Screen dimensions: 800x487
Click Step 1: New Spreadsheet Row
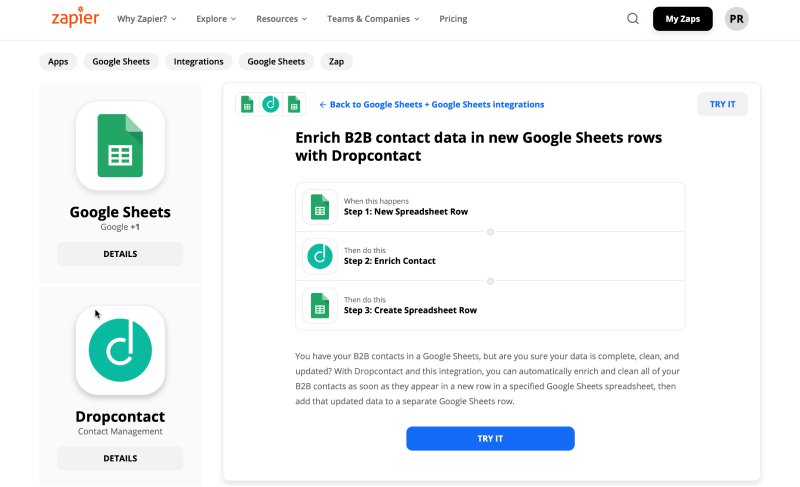coord(406,212)
